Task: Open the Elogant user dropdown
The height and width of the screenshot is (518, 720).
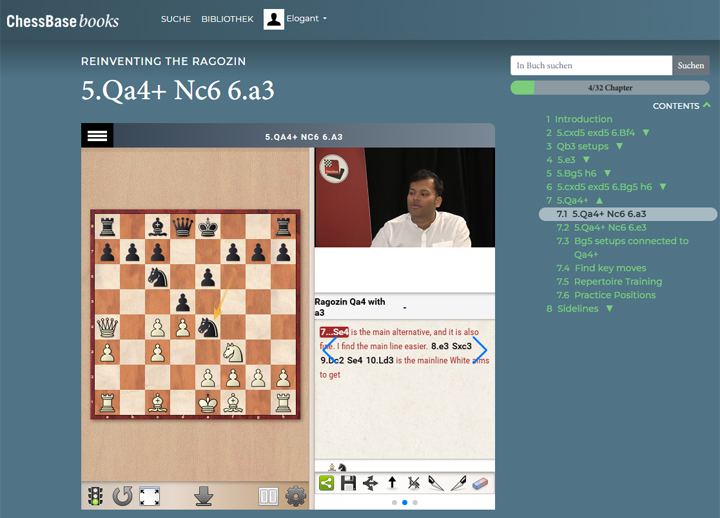Action: pos(296,19)
